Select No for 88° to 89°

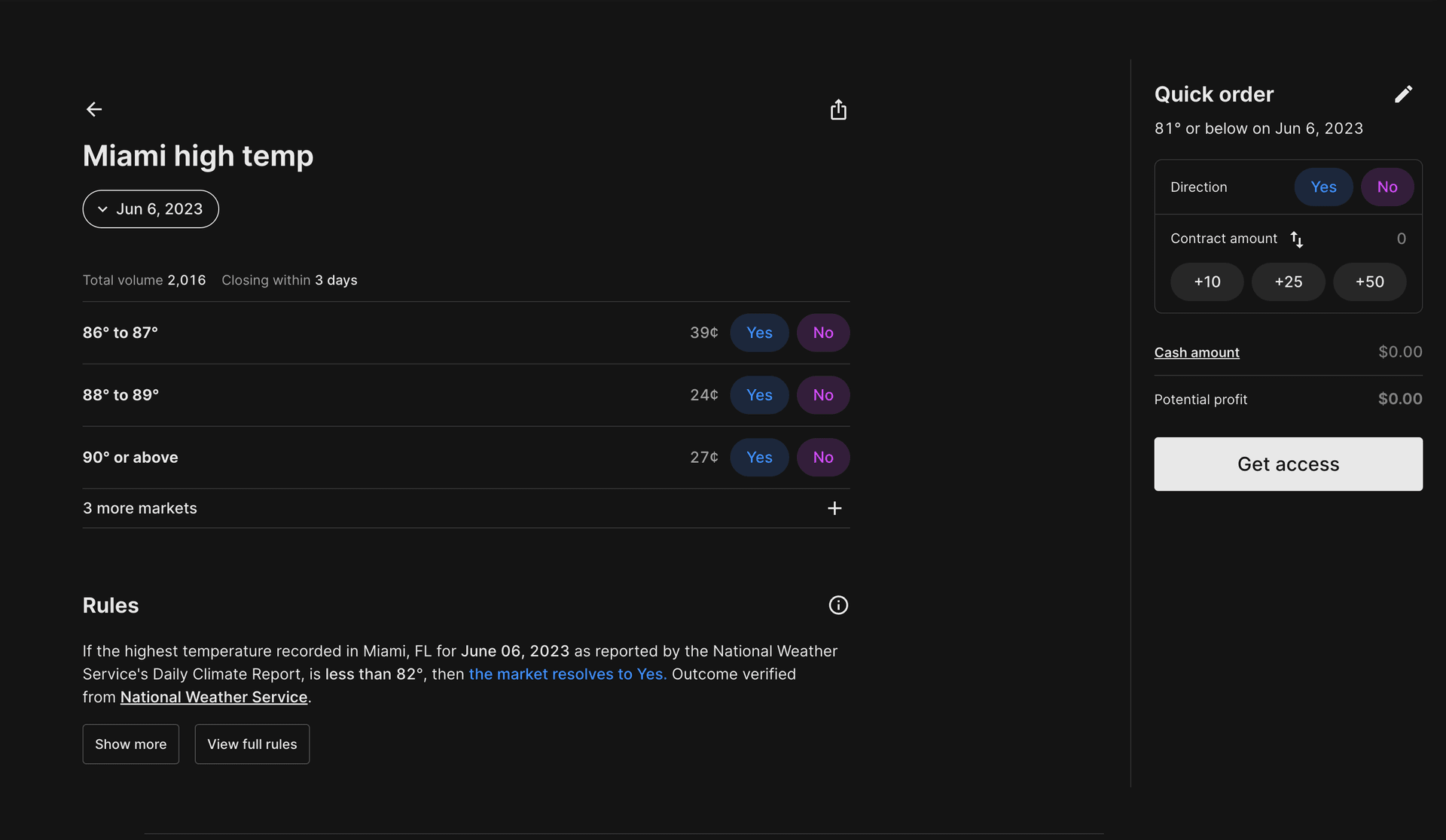pyautogui.click(x=823, y=395)
